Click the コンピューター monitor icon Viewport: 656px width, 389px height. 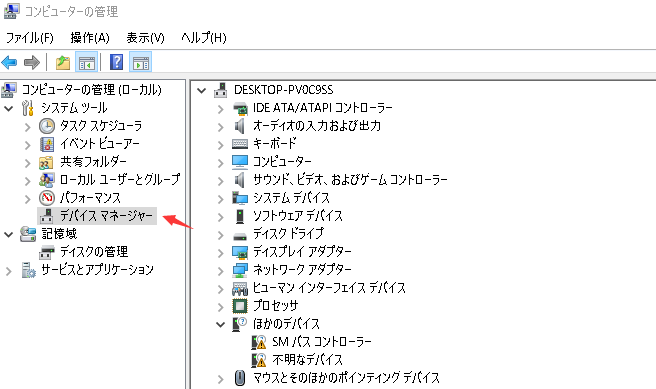point(240,162)
